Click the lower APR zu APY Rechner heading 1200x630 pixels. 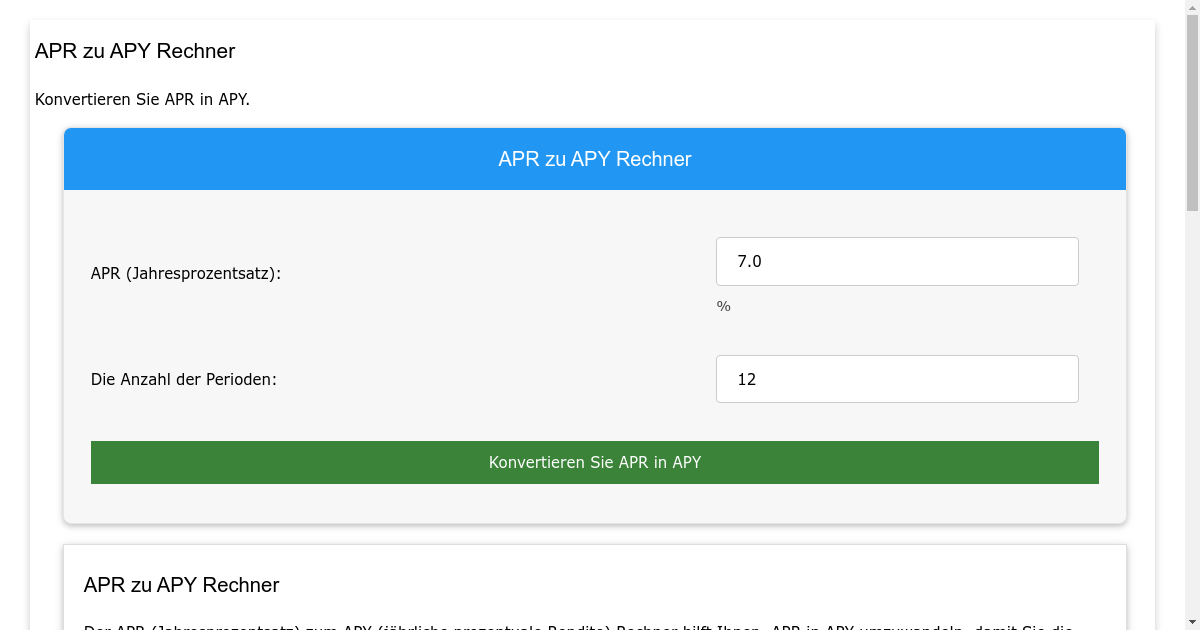point(182,585)
